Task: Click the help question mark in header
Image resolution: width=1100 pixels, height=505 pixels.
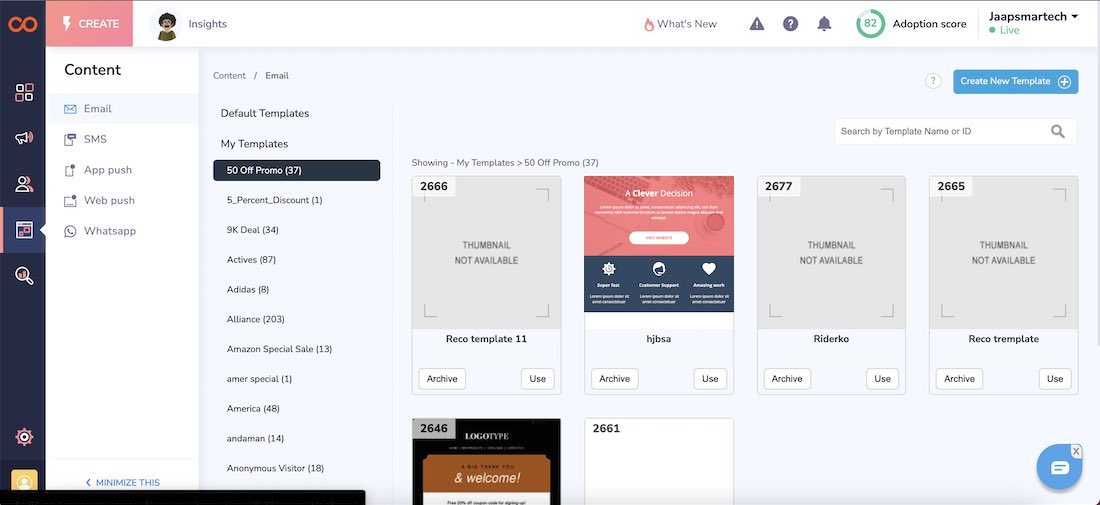Action: click(790, 24)
